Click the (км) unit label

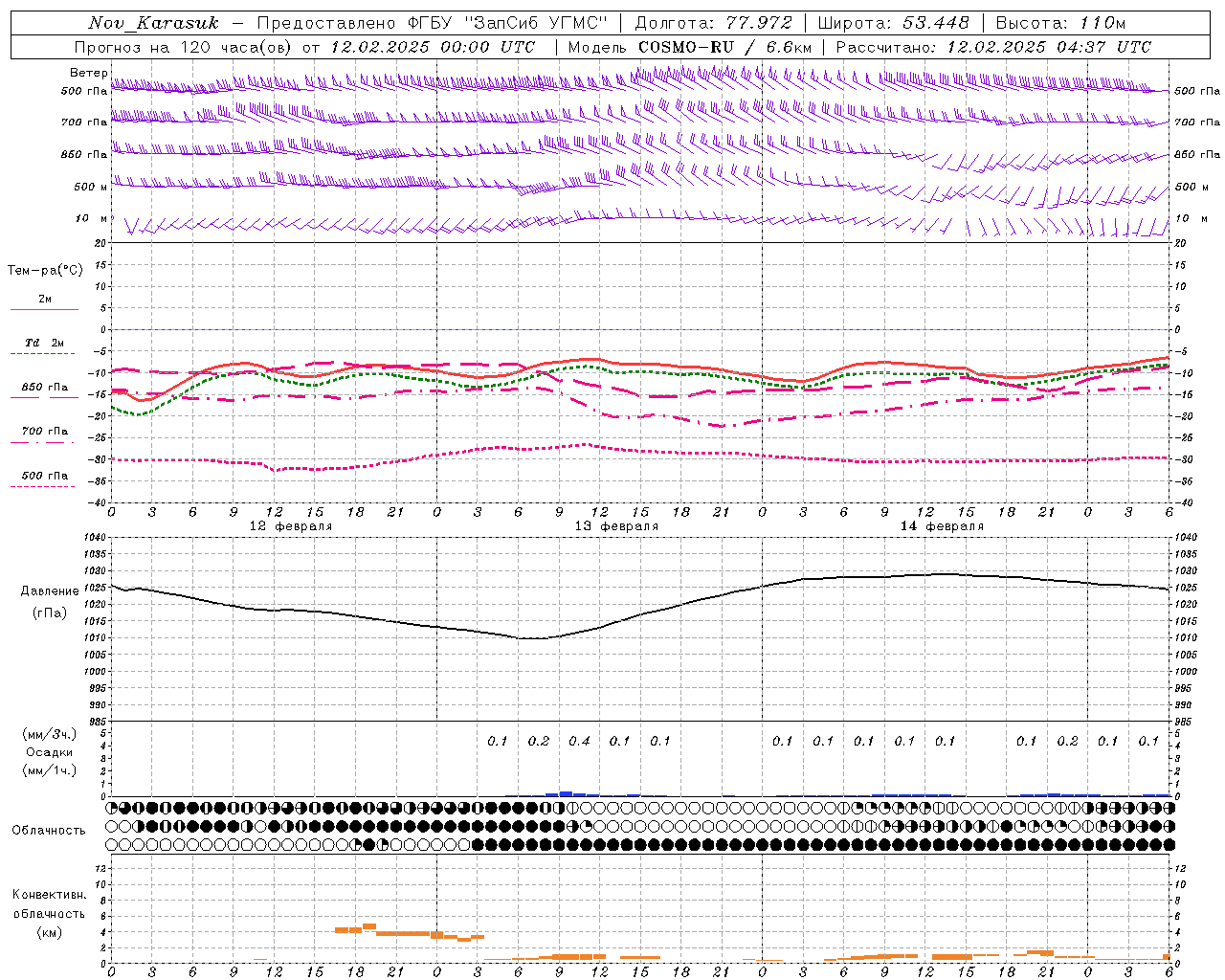point(49,932)
